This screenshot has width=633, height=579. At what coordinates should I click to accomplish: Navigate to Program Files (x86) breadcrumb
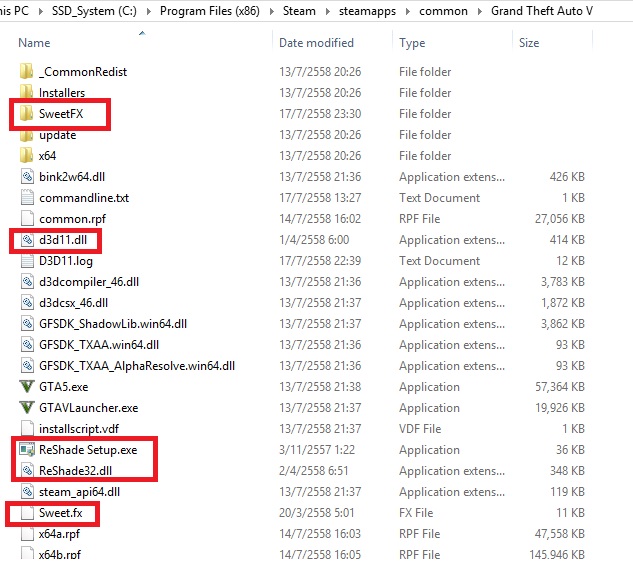point(210,11)
